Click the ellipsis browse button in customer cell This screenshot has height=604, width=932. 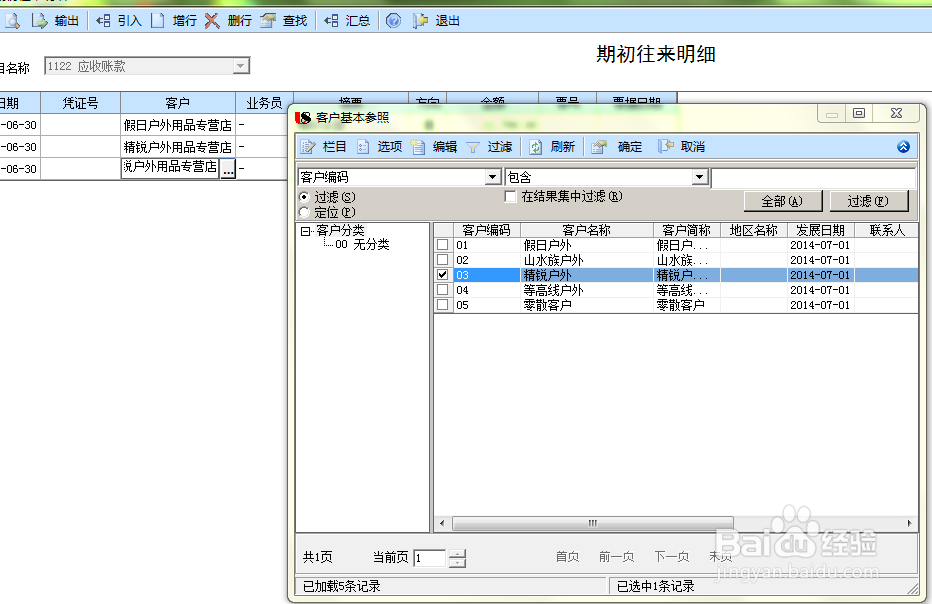click(228, 169)
